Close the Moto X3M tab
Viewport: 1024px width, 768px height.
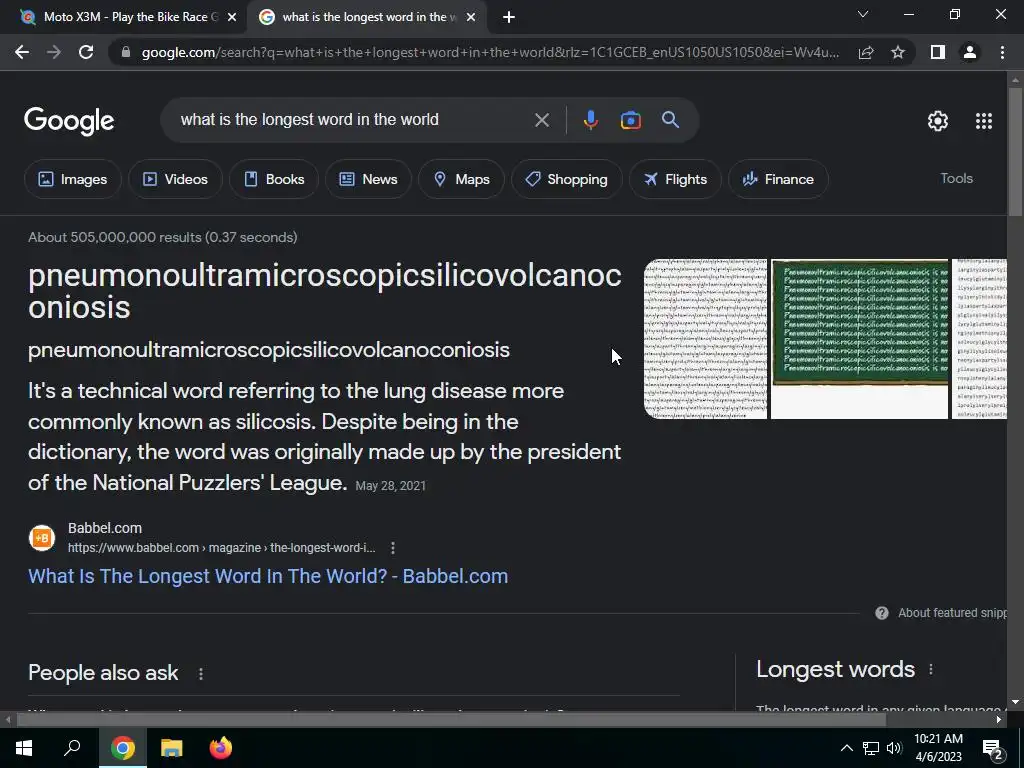232,17
